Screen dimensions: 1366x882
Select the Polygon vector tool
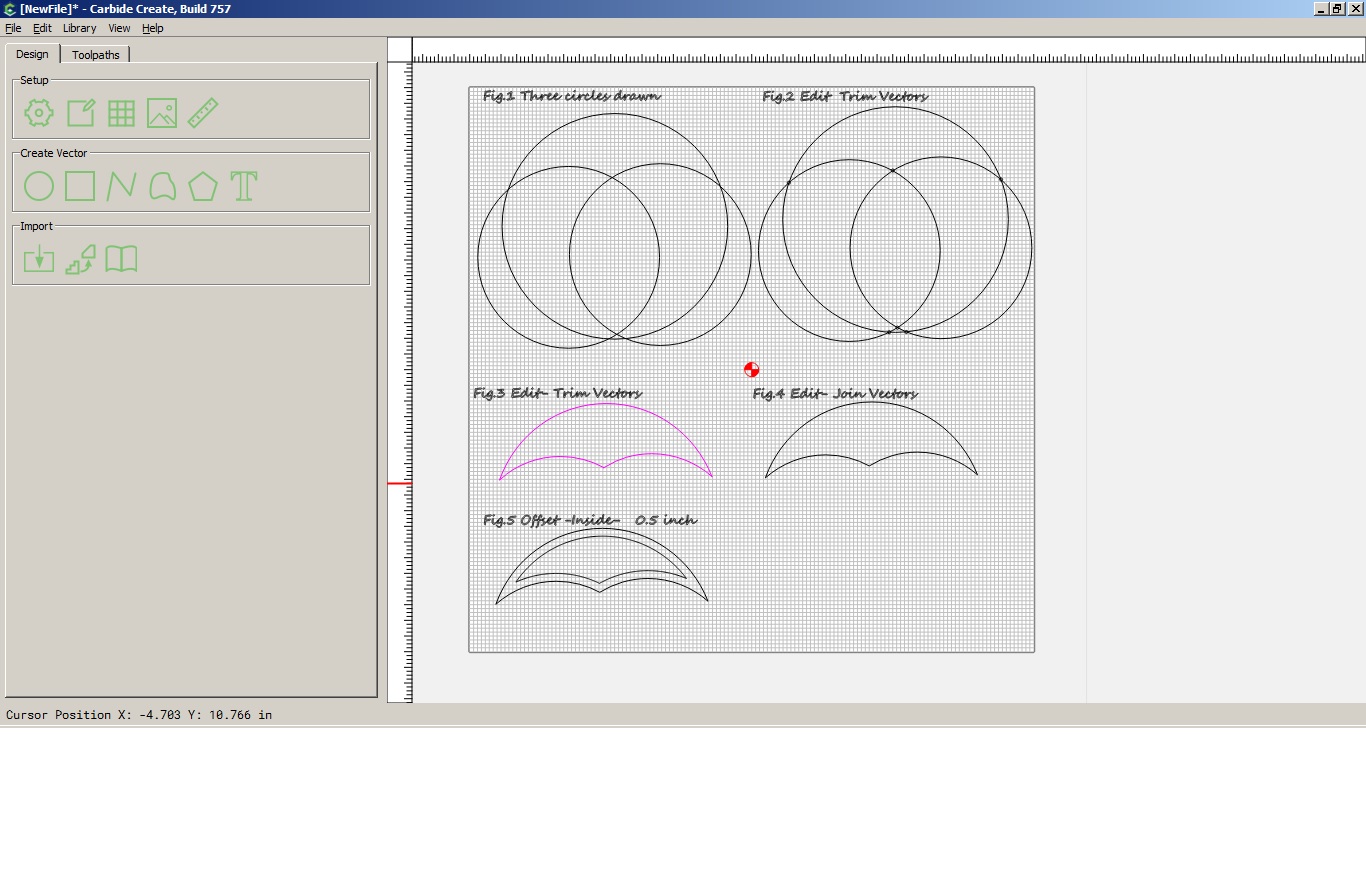pos(203,186)
